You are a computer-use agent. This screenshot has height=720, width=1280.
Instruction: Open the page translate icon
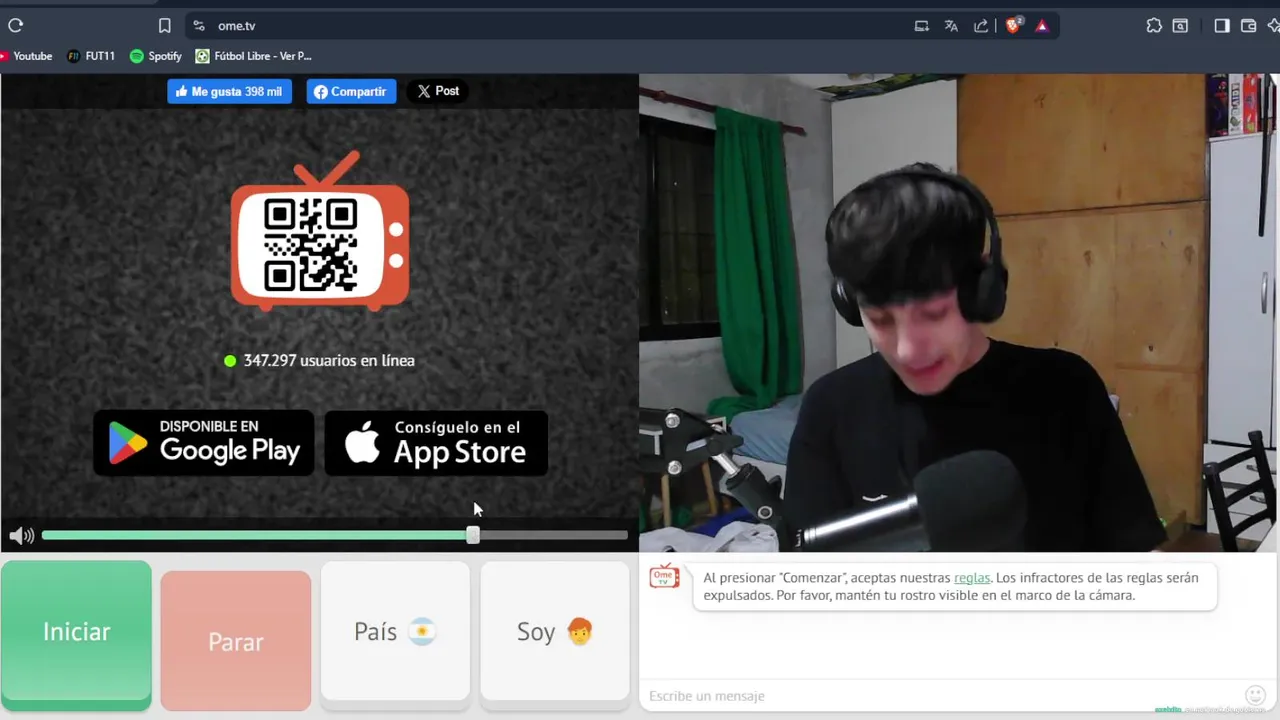point(951,26)
